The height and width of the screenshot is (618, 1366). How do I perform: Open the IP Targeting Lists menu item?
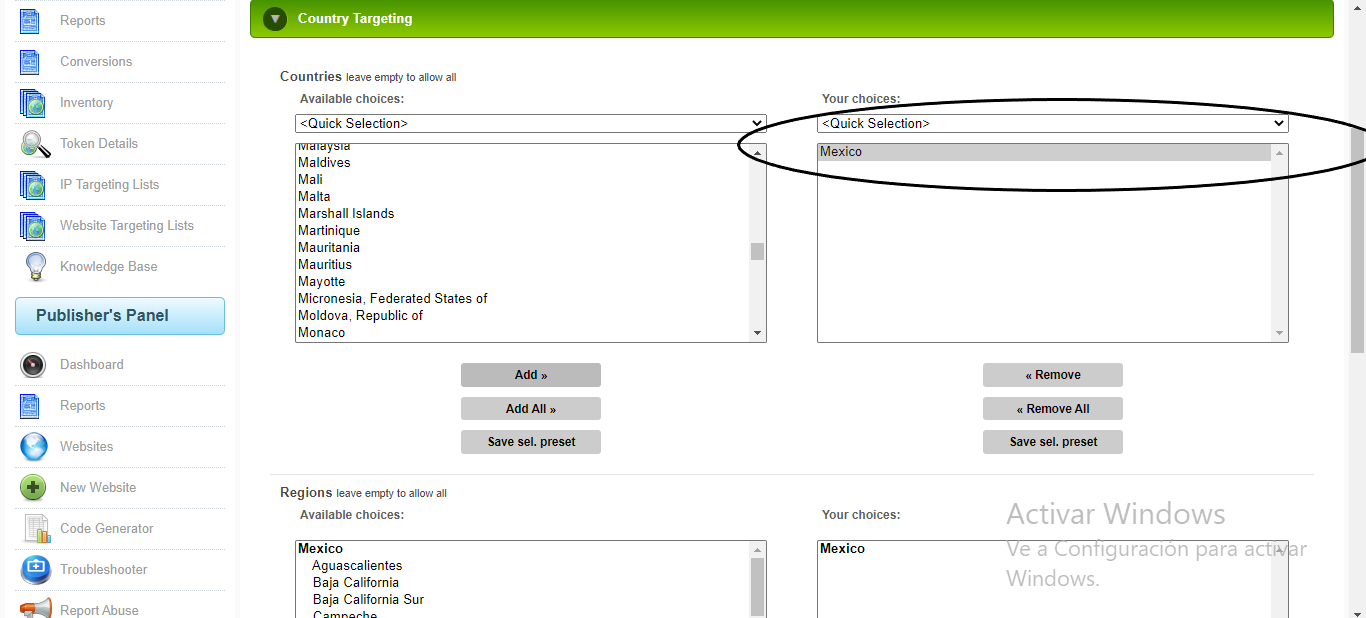pyautogui.click(x=109, y=185)
